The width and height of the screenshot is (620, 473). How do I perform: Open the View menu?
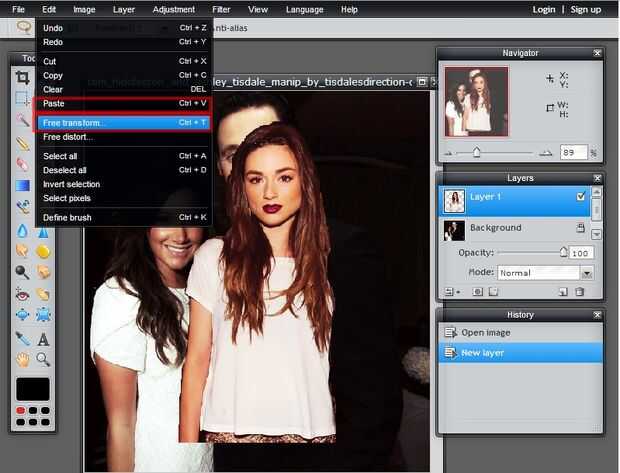tap(258, 9)
